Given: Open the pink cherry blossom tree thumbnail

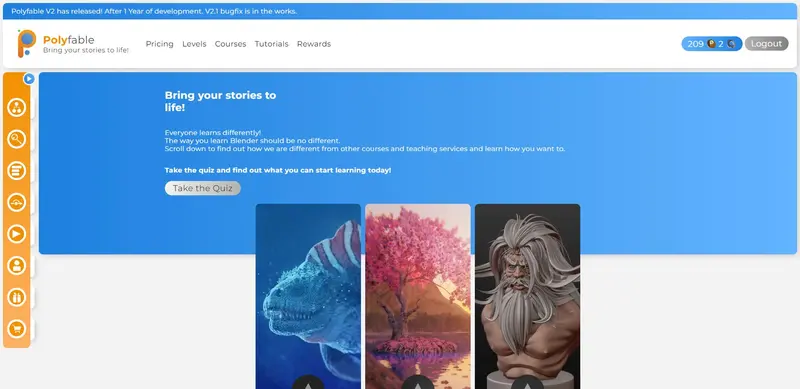Looking at the screenshot, I should click(x=418, y=297).
